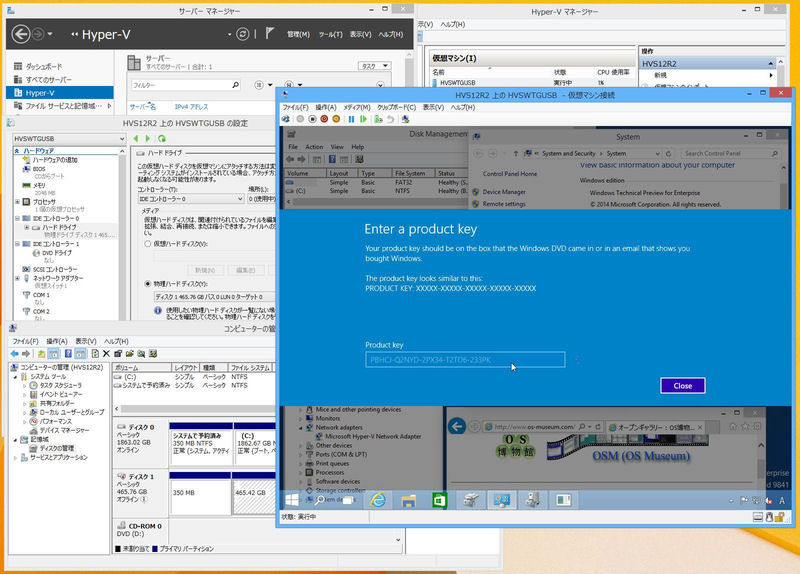Open 表示(V) menu in VM connection window
Screen dimensions: 800x574
coord(433,107)
